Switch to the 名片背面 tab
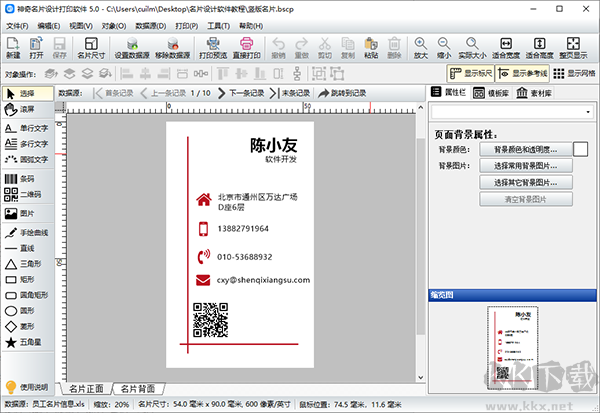 coord(138,389)
